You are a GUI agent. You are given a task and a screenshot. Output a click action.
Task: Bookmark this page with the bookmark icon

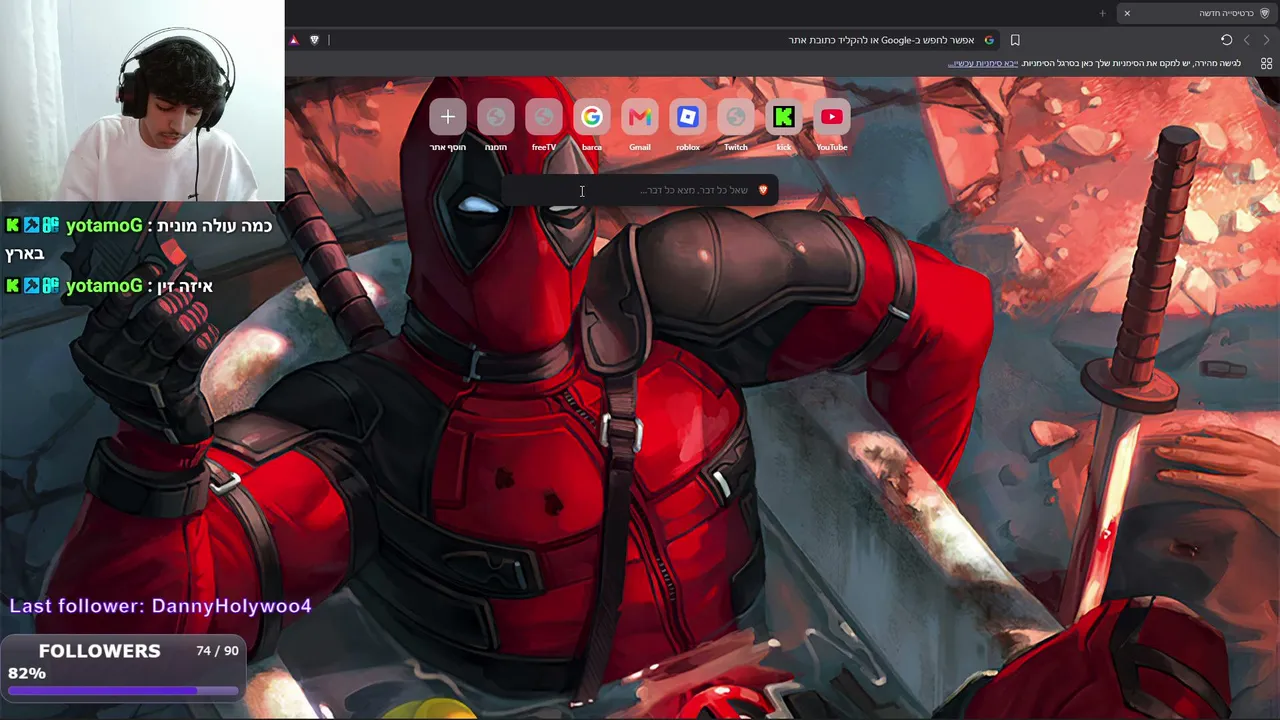[x=1015, y=40]
